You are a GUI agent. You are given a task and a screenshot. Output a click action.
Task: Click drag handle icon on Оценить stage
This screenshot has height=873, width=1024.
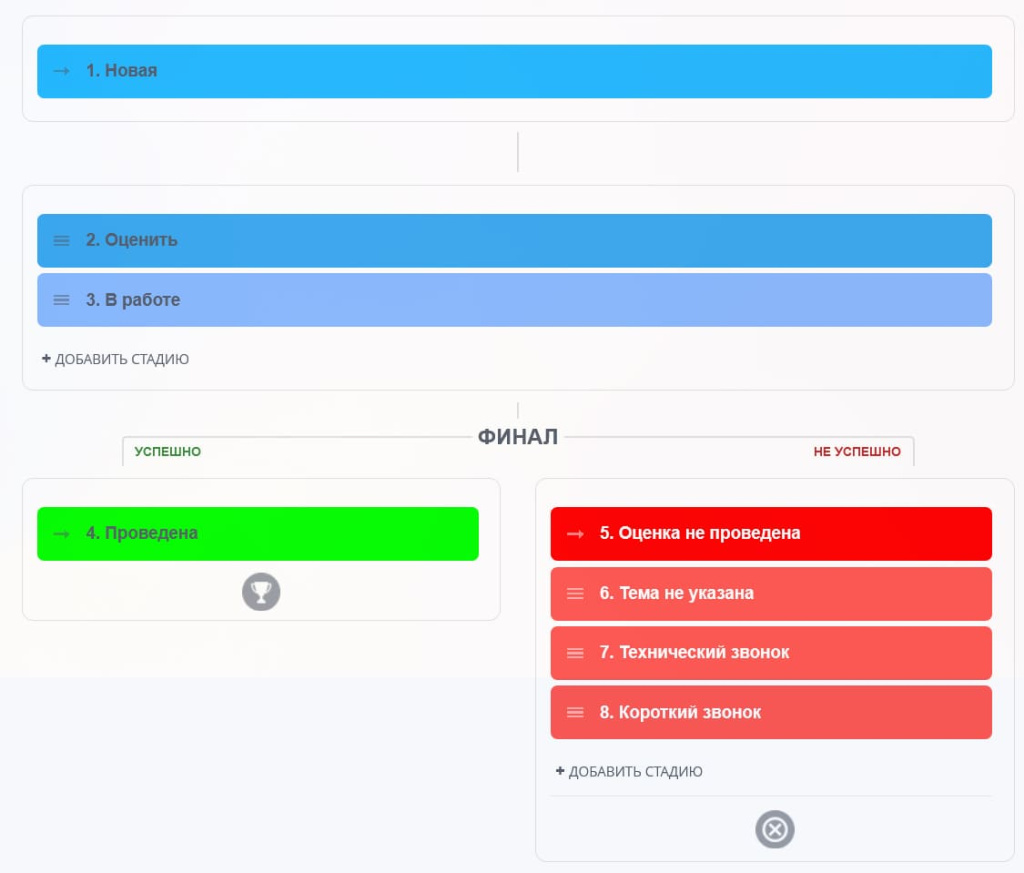tap(61, 240)
